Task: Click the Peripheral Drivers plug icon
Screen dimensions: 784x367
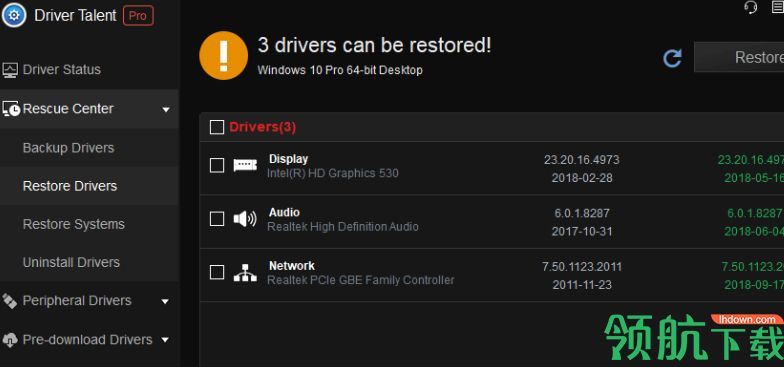Action: [x=10, y=301]
